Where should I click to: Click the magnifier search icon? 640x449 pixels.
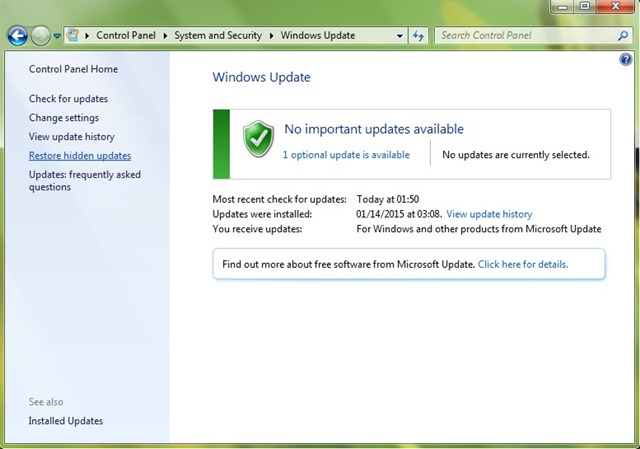(x=623, y=36)
